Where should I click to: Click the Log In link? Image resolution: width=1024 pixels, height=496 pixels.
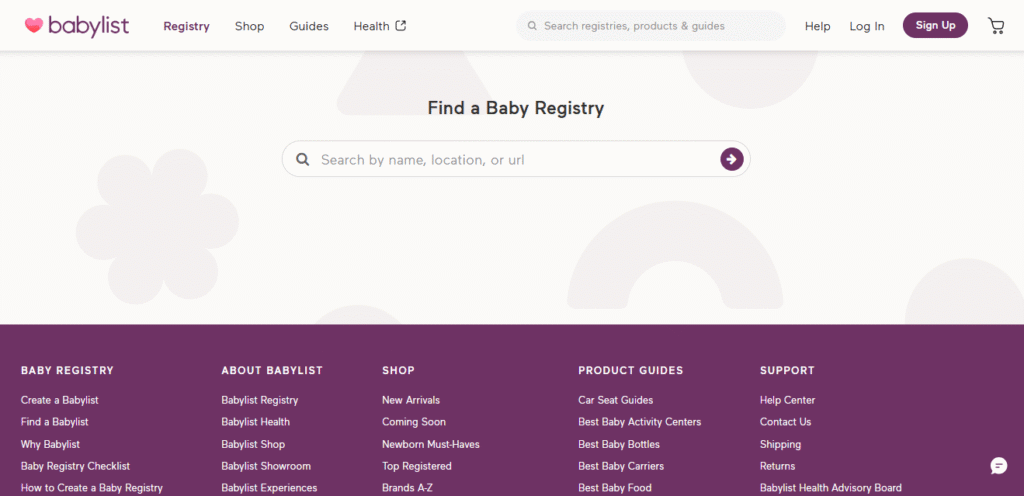[867, 26]
